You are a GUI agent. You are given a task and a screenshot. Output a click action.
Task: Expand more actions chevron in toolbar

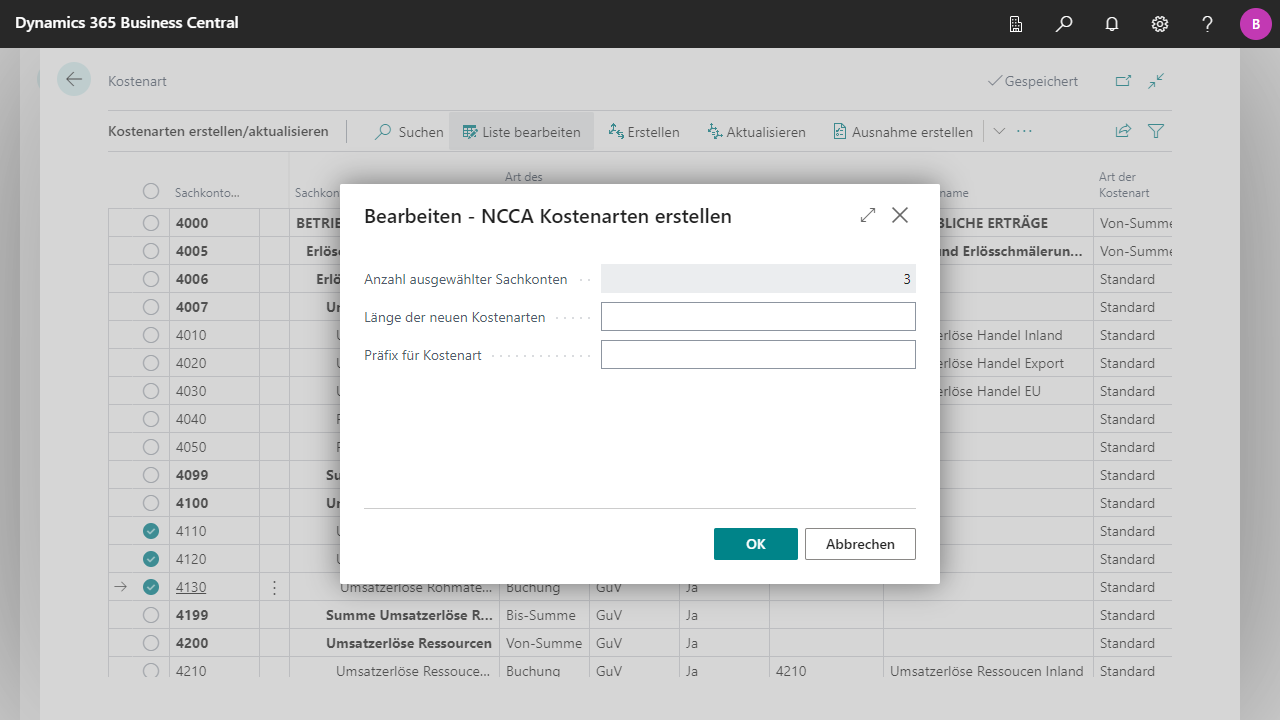point(999,131)
